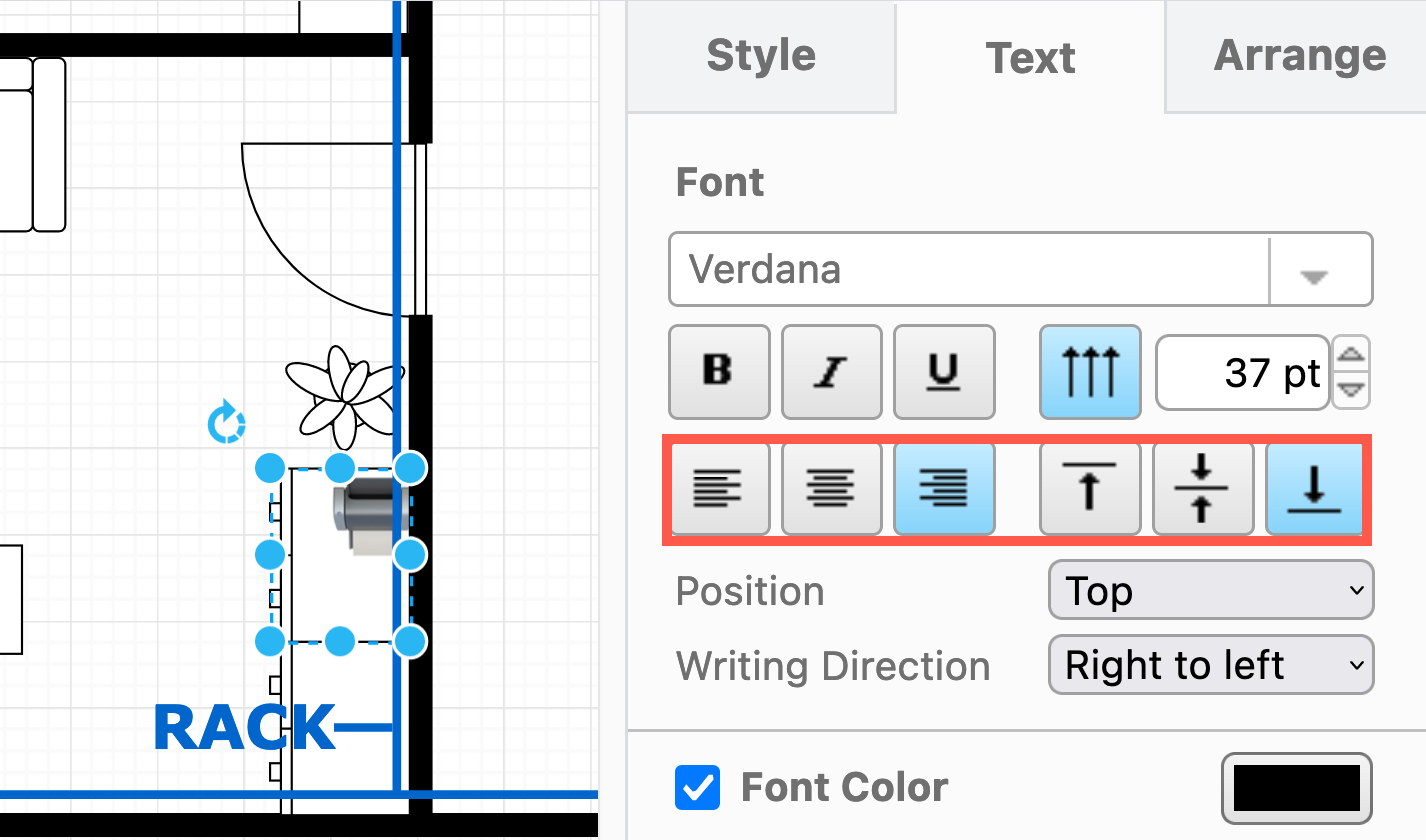Disable right text alignment

[x=943, y=489]
